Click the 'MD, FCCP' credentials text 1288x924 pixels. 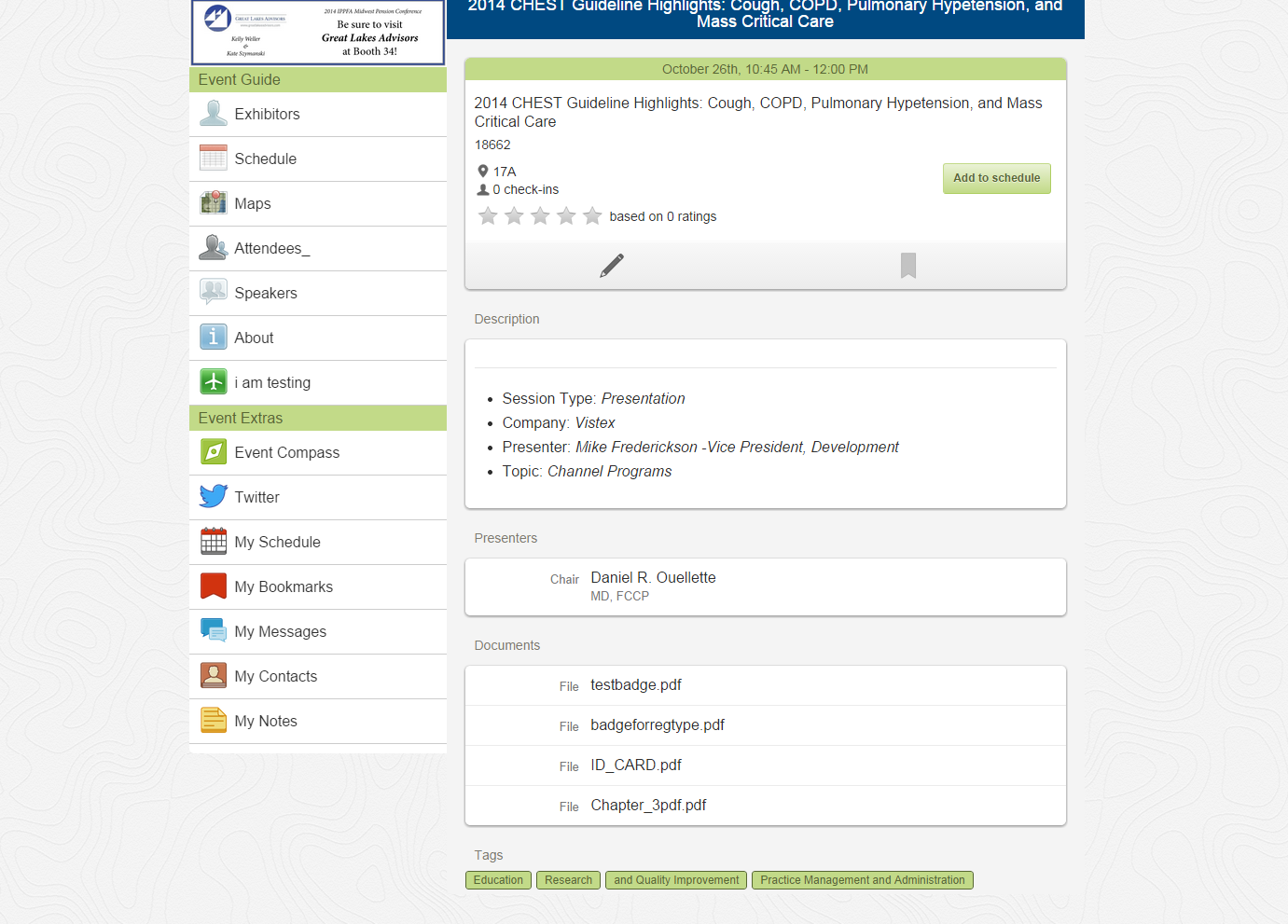click(x=619, y=597)
